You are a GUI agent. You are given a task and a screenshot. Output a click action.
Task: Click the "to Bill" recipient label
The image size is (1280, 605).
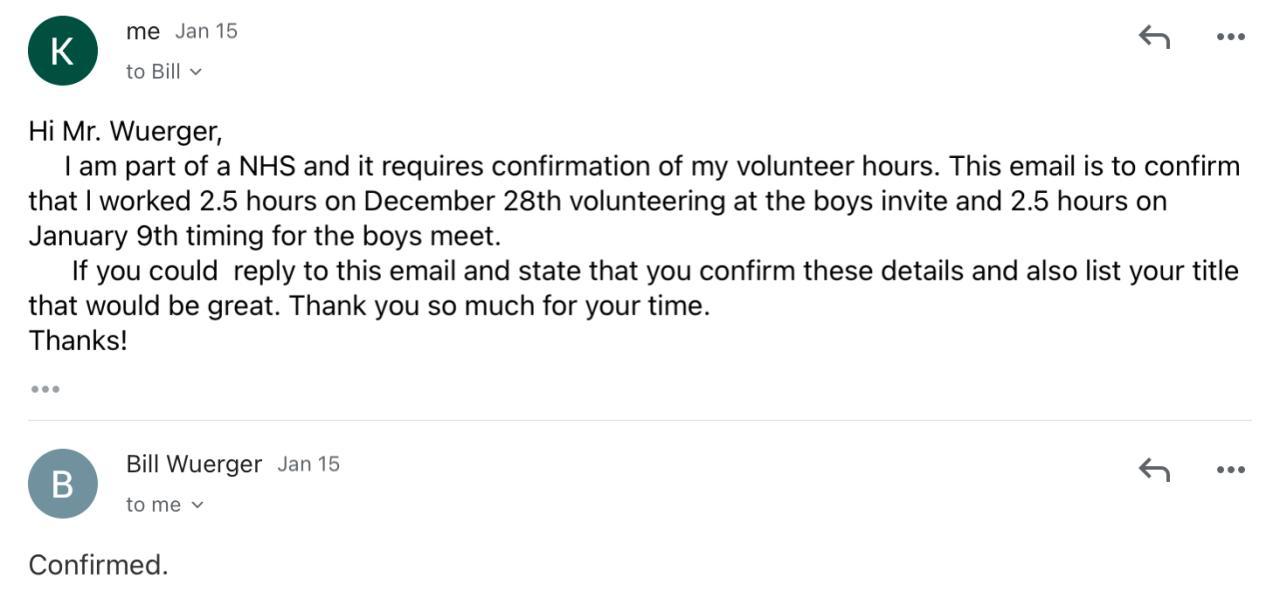(153, 72)
